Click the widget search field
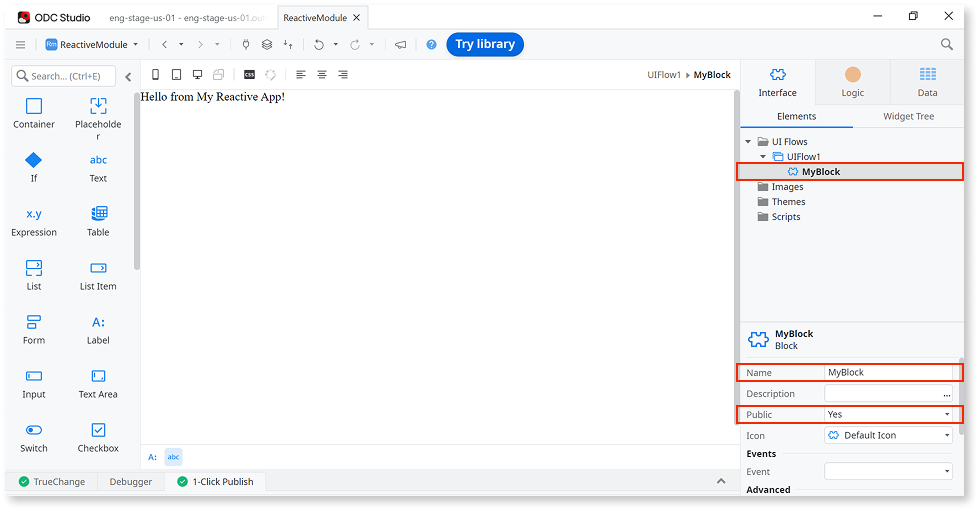This screenshot has width=979, height=511. point(64,76)
